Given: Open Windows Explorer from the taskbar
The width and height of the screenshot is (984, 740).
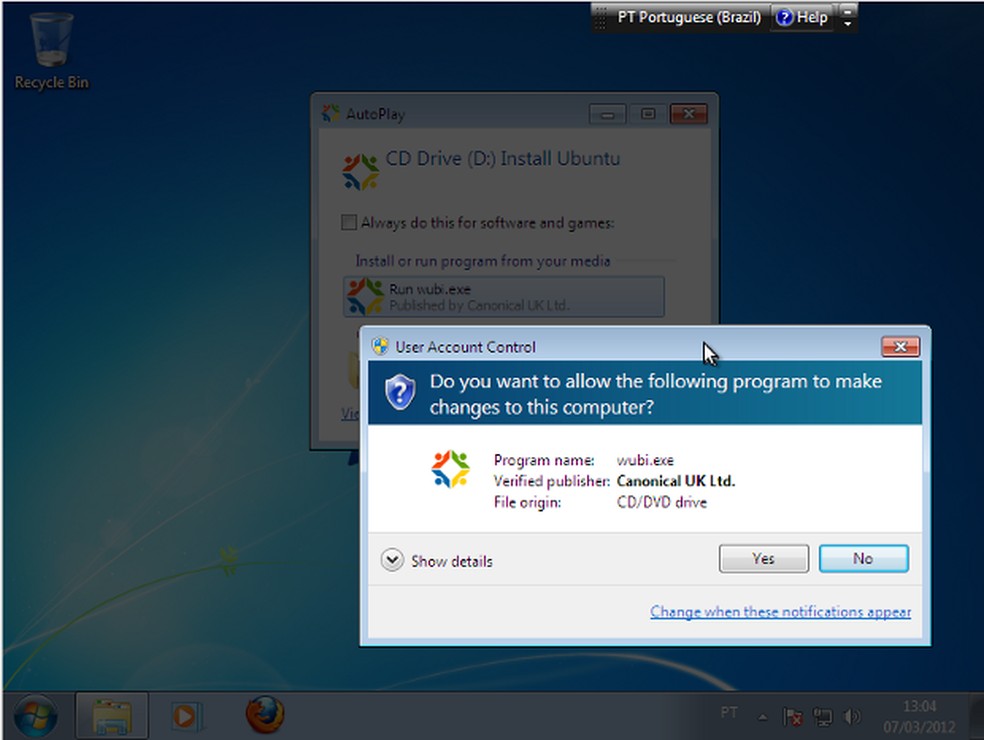Looking at the screenshot, I should click(x=112, y=716).
